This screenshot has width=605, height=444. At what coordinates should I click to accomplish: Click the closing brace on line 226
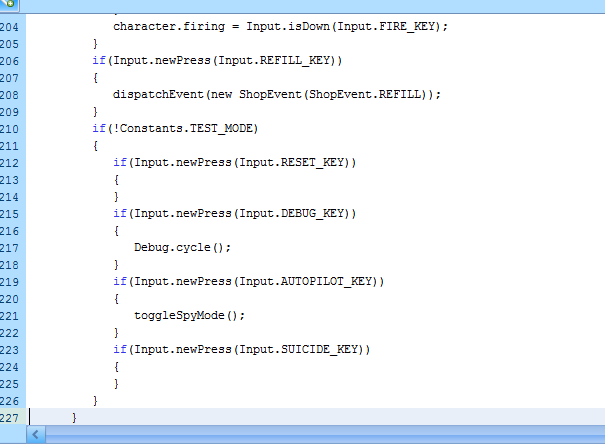pos(95,401)
